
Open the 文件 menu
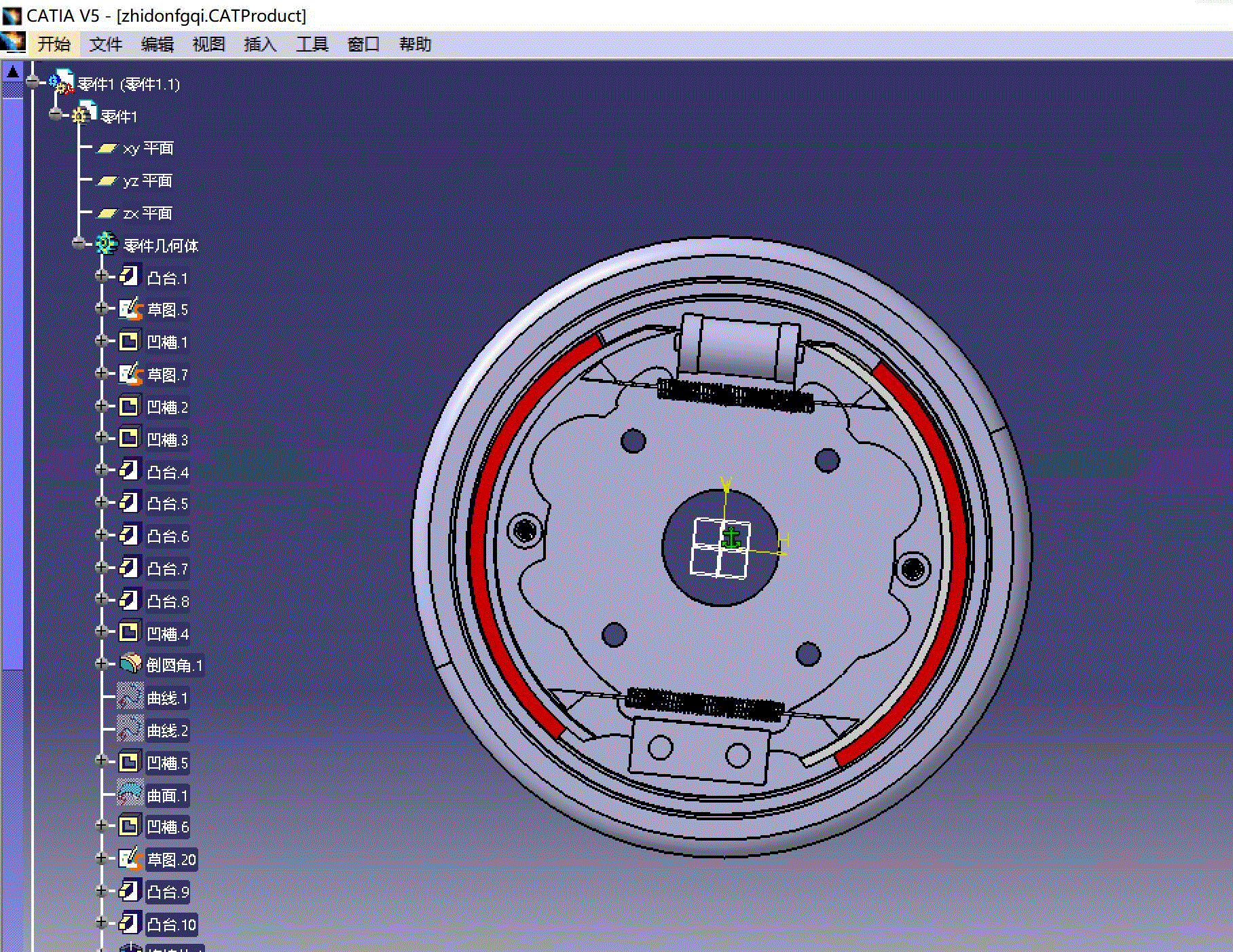coord(106,44)
